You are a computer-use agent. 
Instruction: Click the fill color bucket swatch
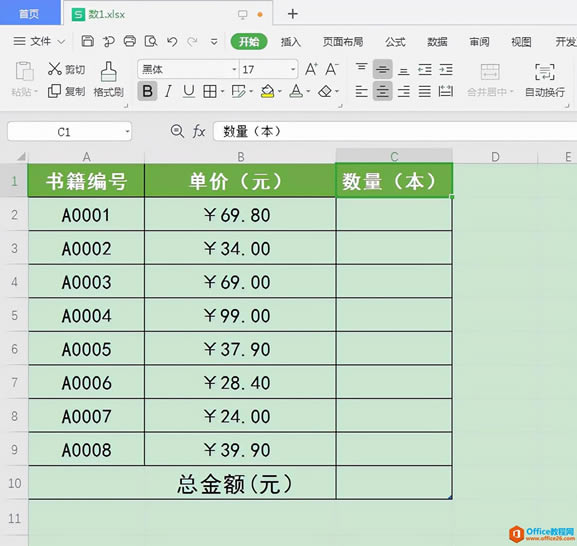(x=268, y=91)
